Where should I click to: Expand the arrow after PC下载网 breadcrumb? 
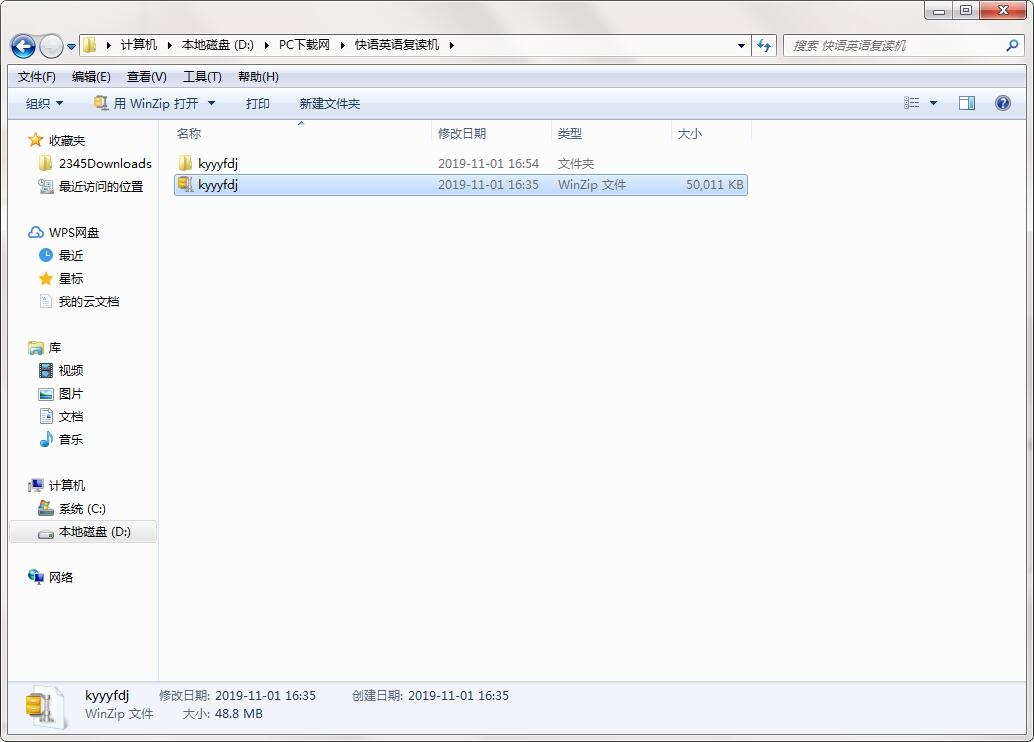[x=342, y=45]
